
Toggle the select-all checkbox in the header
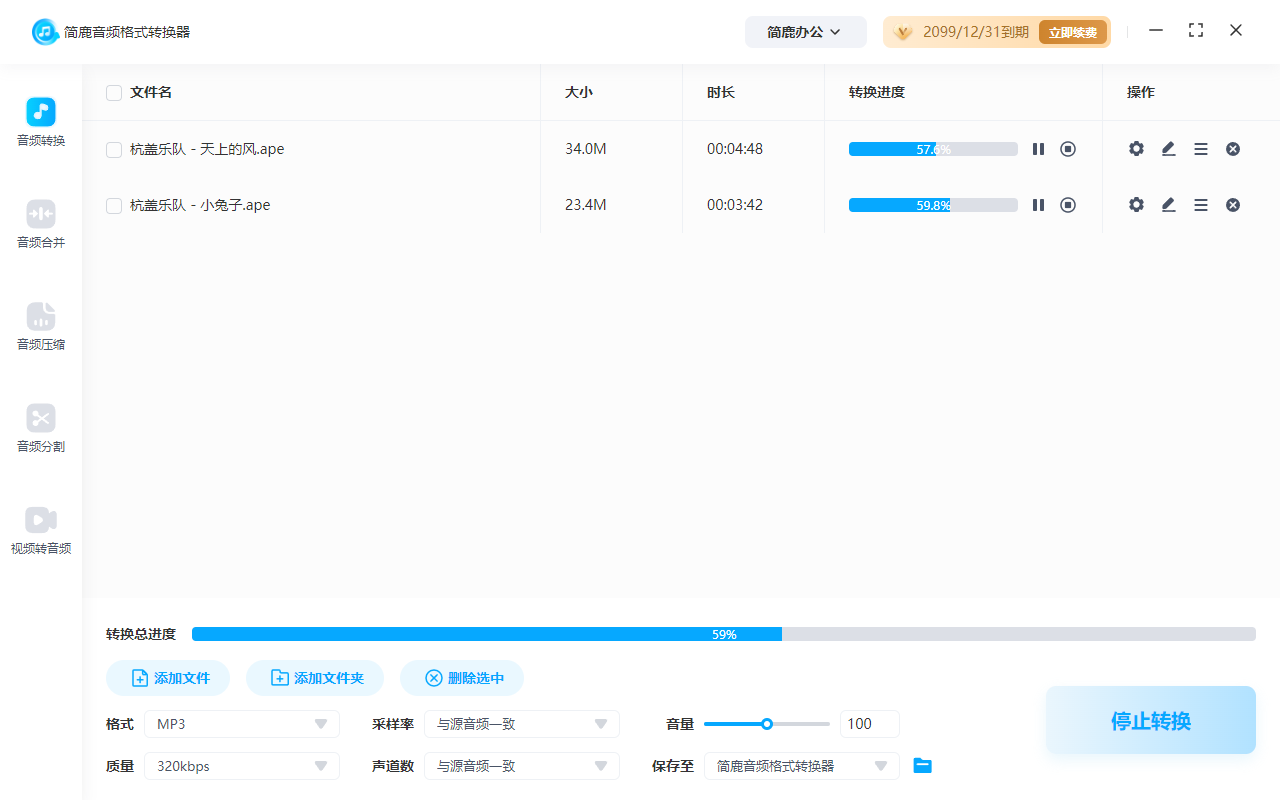[113, 92]
